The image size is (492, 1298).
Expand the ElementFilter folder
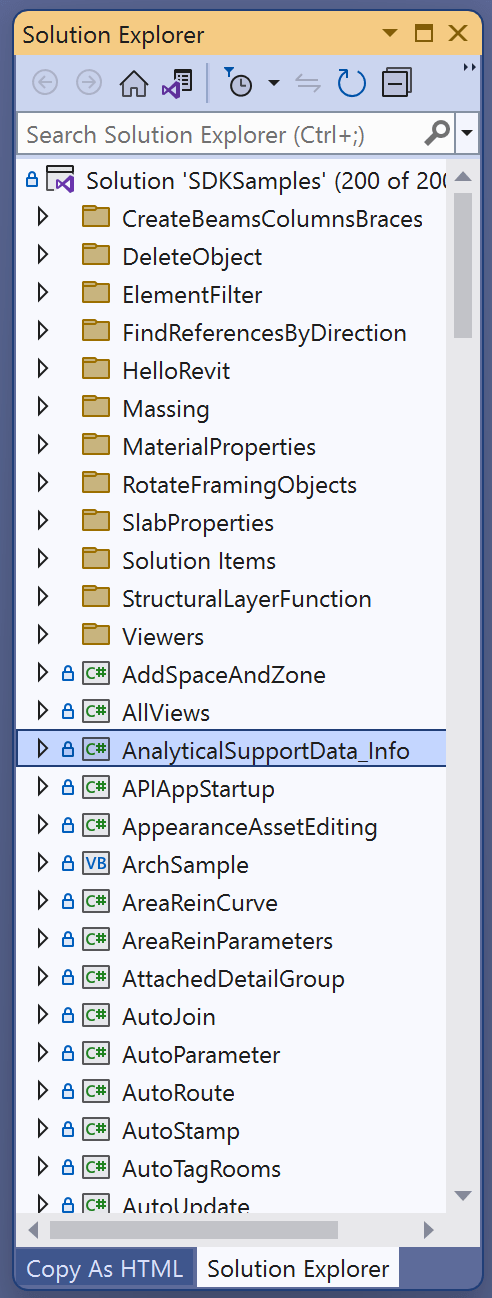pyautogui.click(x=42, y=295)
